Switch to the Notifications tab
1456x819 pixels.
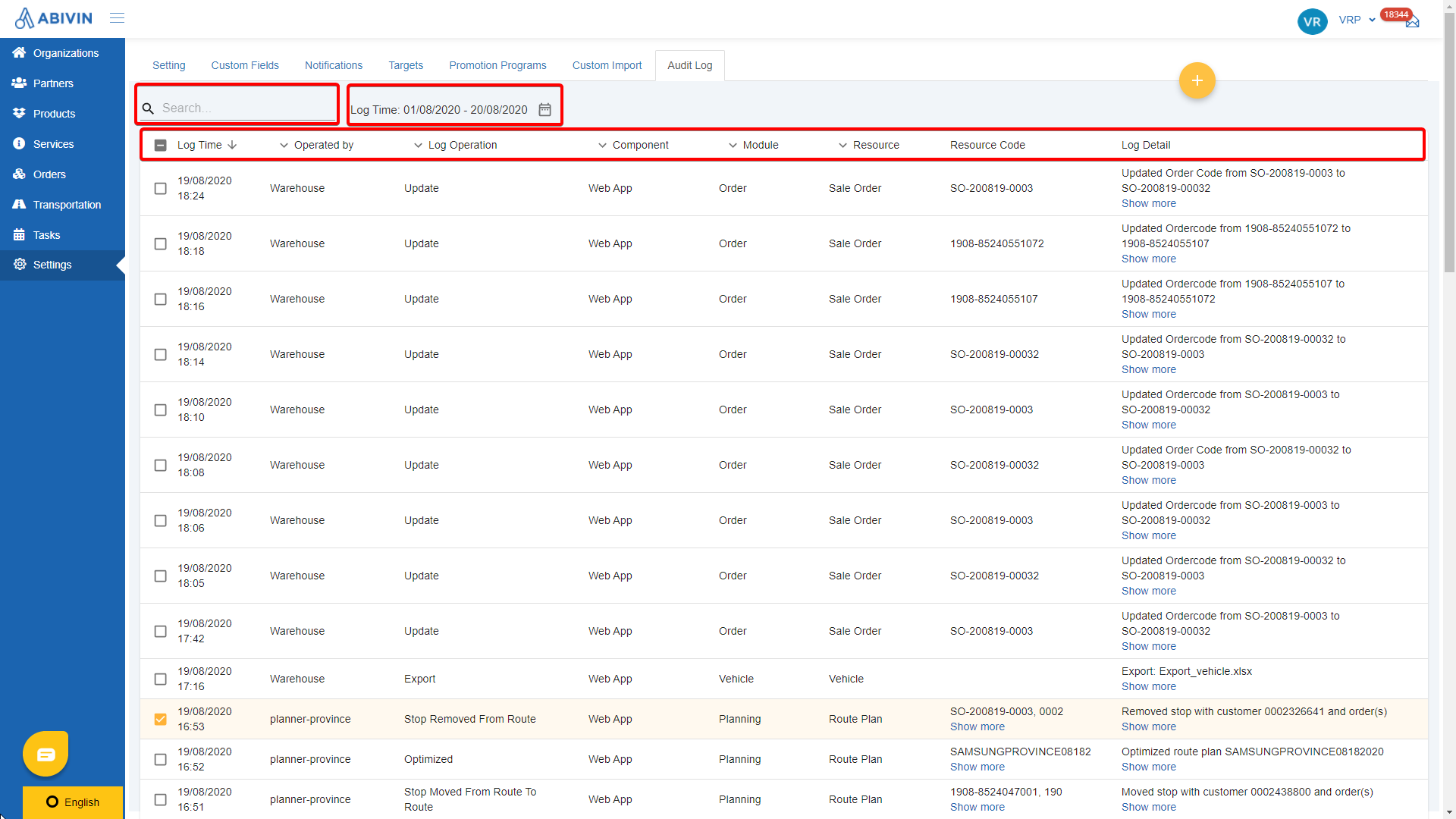coord(334,65)
